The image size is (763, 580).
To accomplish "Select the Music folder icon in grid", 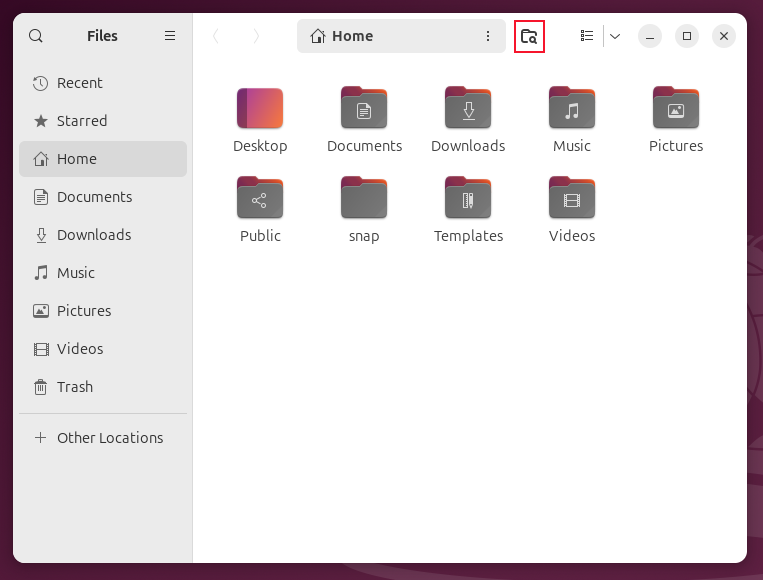I will (572, 108).
